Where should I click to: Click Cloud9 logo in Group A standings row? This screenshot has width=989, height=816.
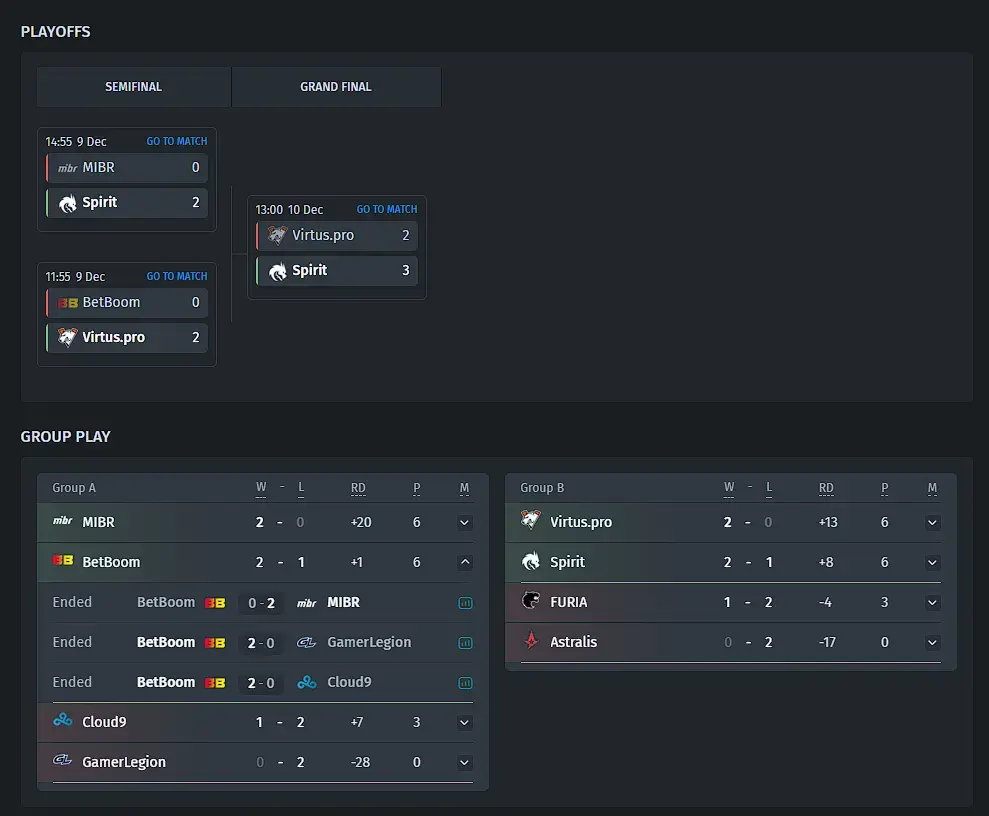tap(62, 720)
